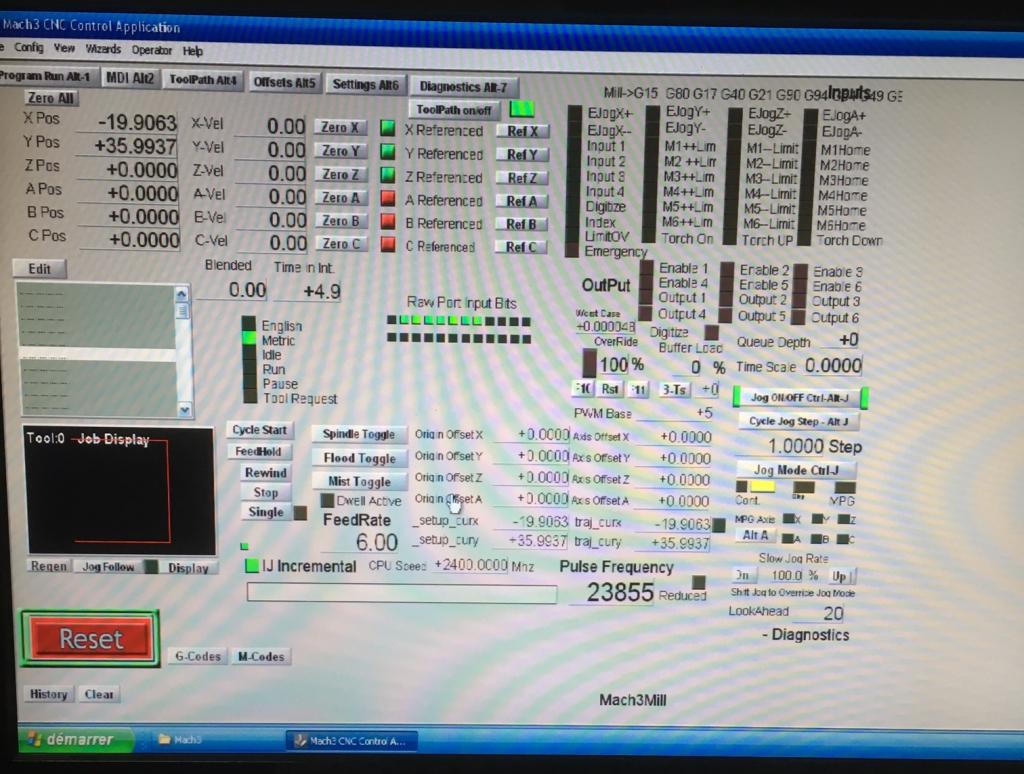The image size is (1024, 774).
Task: Open the Config menu
Action: click(29, 47)
